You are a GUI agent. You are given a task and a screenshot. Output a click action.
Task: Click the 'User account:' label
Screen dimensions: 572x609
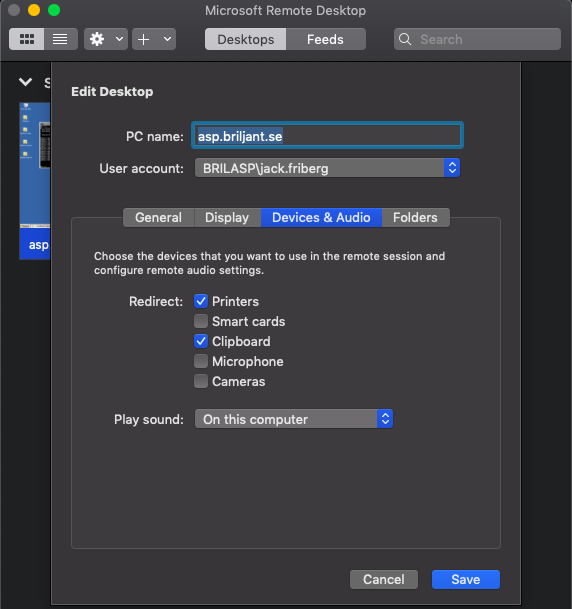pos(141,169)
